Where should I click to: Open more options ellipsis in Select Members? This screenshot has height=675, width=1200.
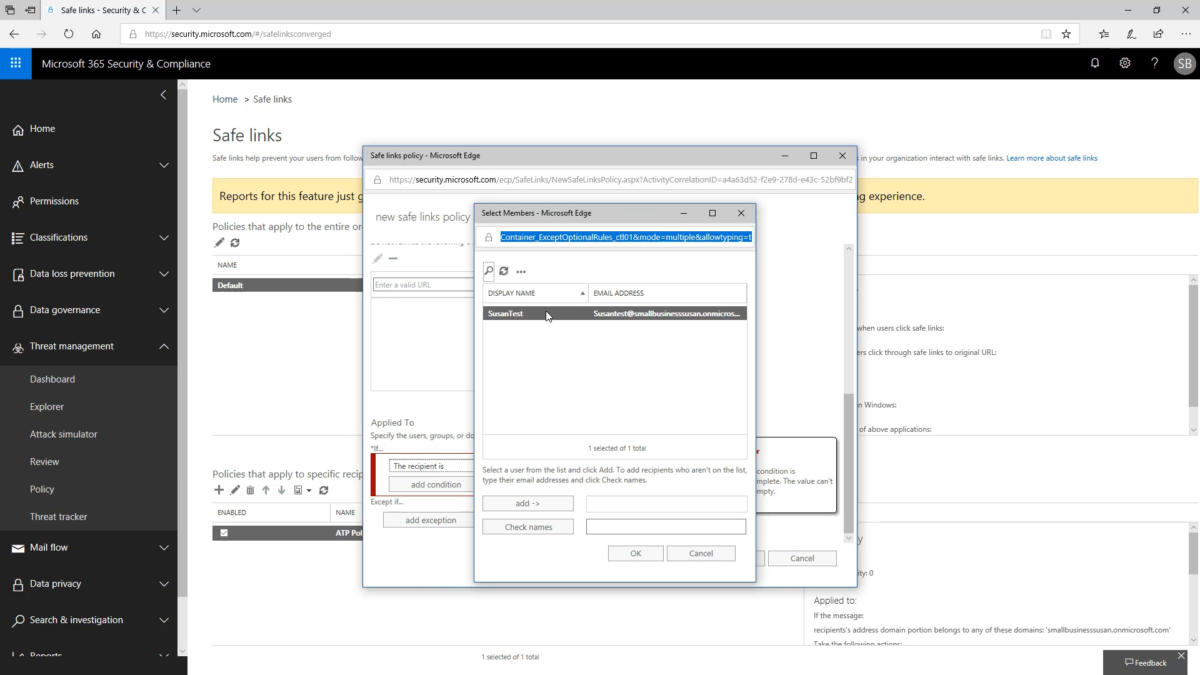coord(521,271)
